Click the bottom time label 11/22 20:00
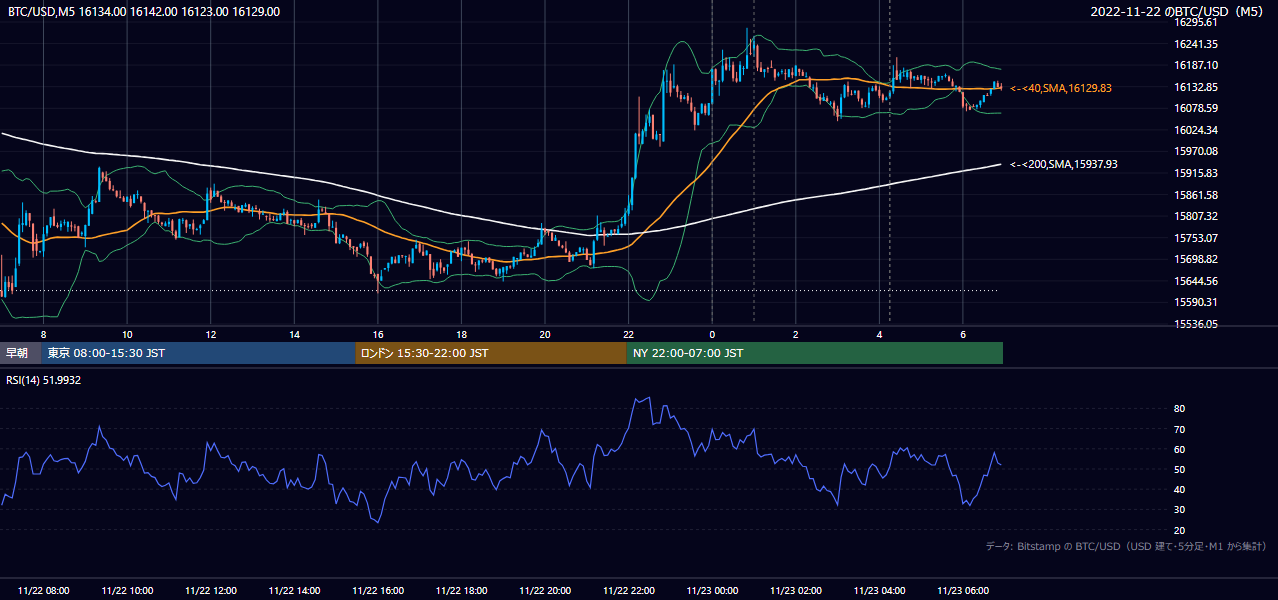 (544, 591)
